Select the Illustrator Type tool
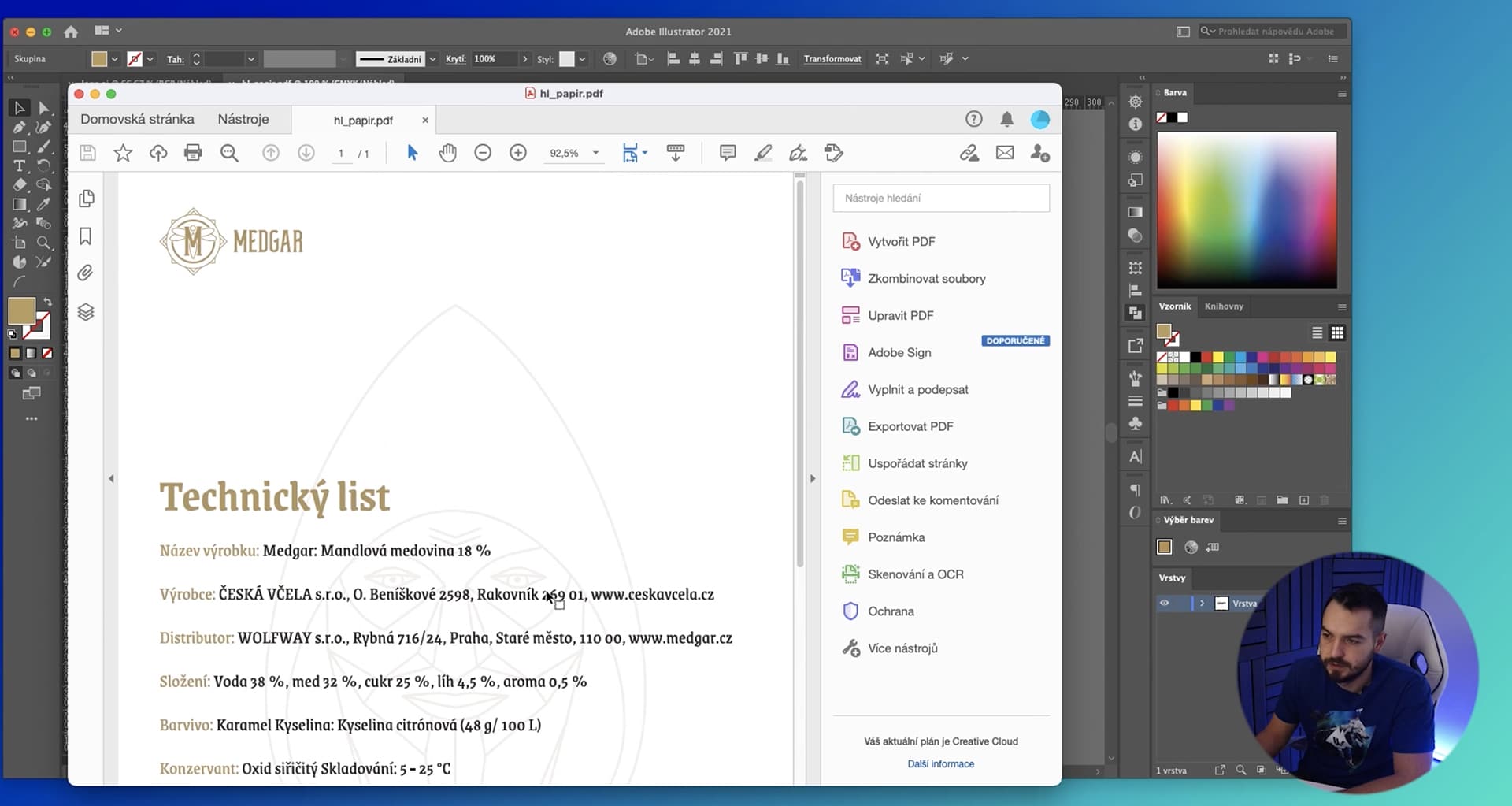 [x=20, y=165]
